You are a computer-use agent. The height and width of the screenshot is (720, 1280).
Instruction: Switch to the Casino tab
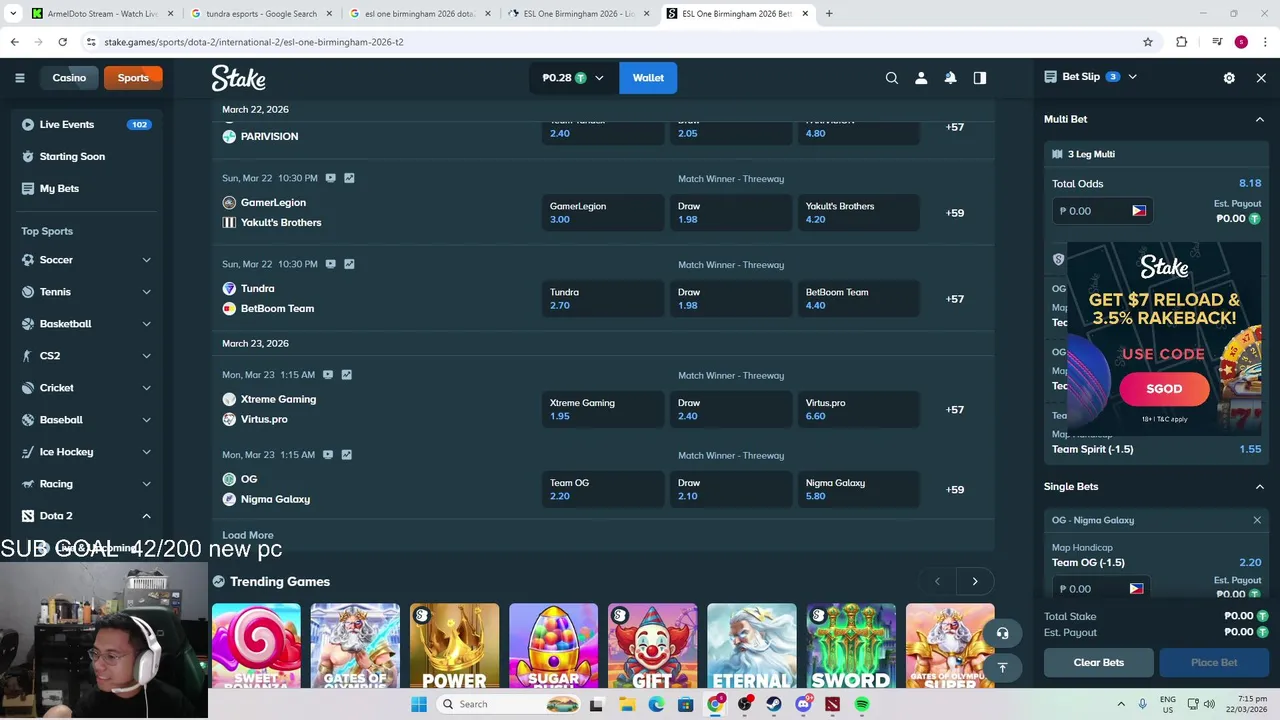[69, 78]
